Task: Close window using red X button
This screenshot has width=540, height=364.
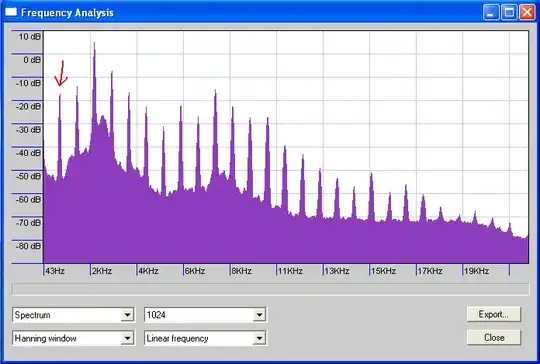Action: click(x=527, y=13)
